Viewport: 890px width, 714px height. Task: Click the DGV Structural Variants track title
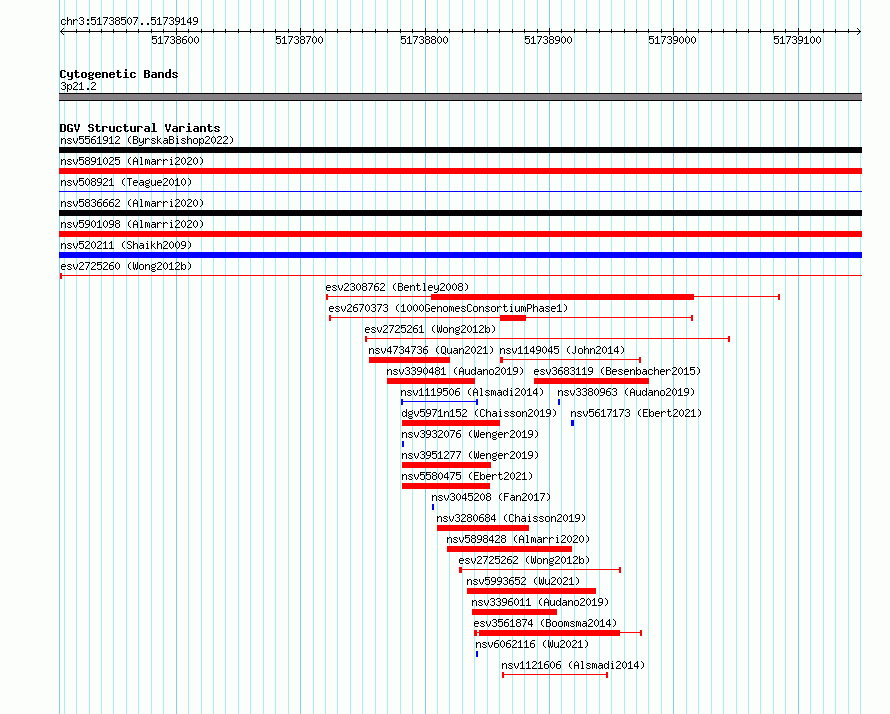tap(140, 128)
